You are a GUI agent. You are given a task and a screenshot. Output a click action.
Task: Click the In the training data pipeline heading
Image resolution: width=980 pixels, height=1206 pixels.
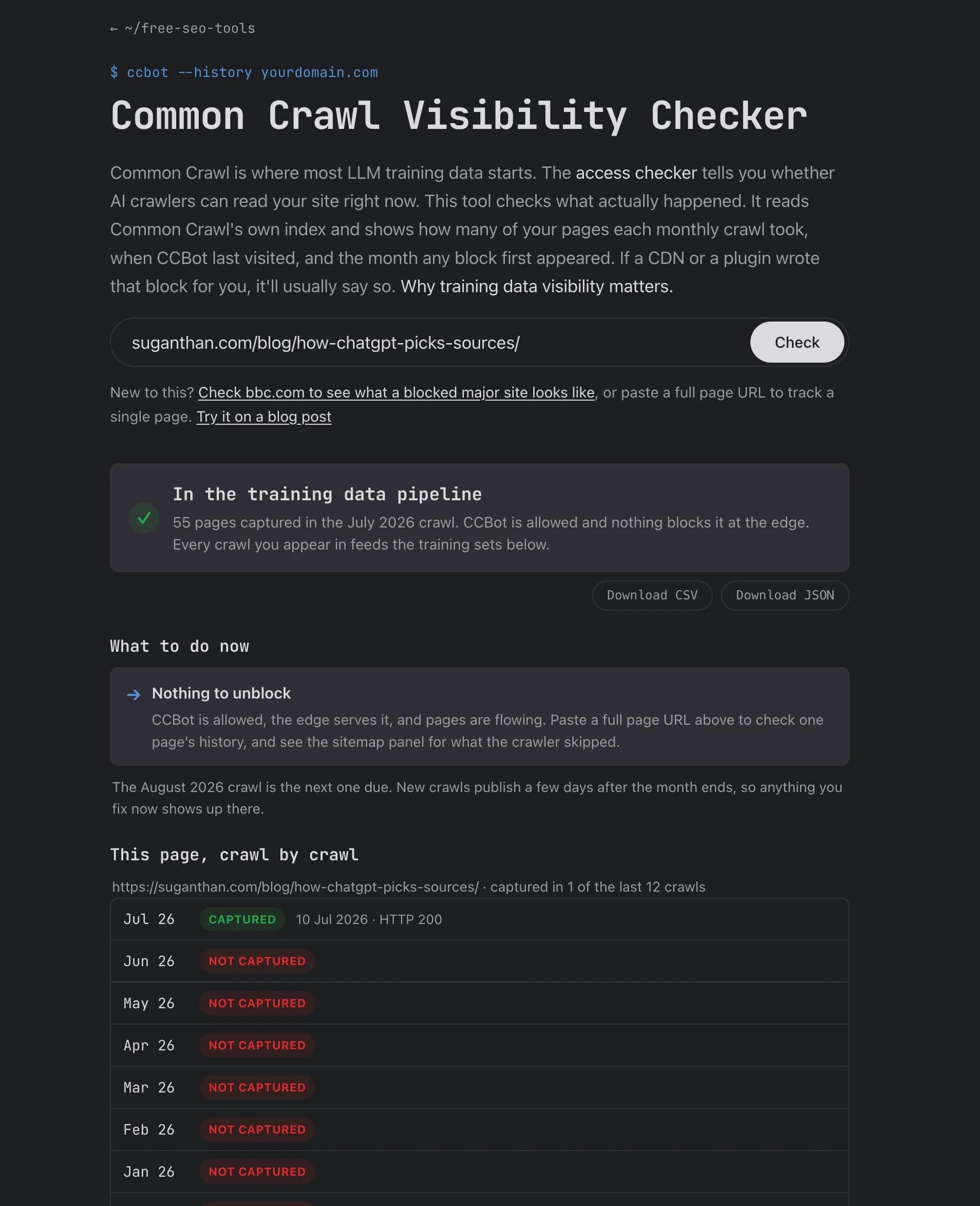point(327,494)
